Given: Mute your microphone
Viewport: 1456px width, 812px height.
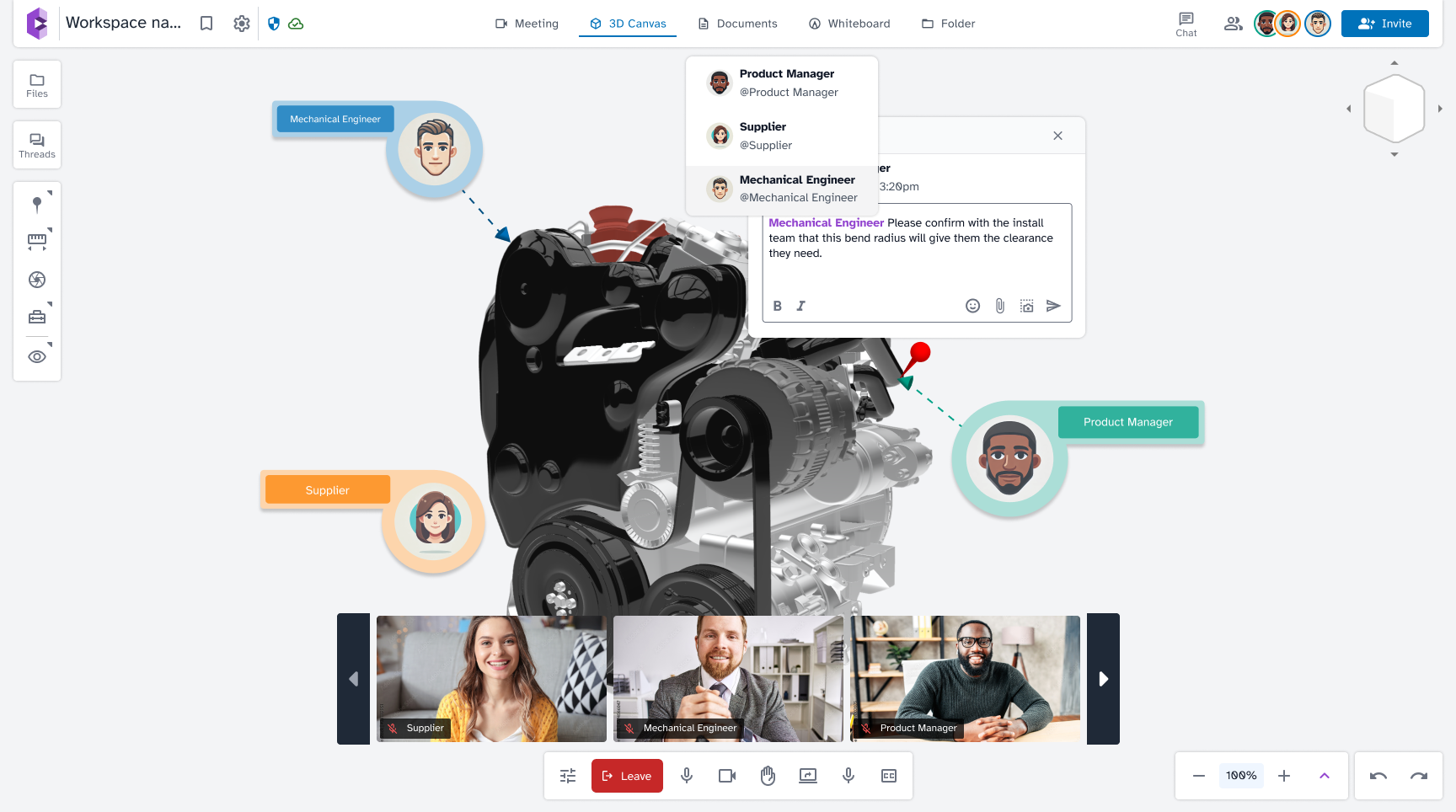Looking at the screenshot, I should coord(686,775).
